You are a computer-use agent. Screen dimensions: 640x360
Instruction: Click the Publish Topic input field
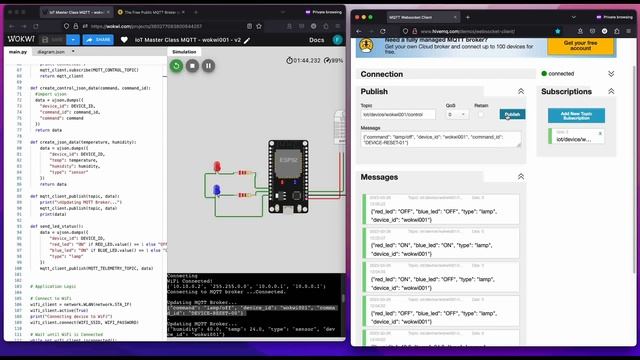(398, 115)
